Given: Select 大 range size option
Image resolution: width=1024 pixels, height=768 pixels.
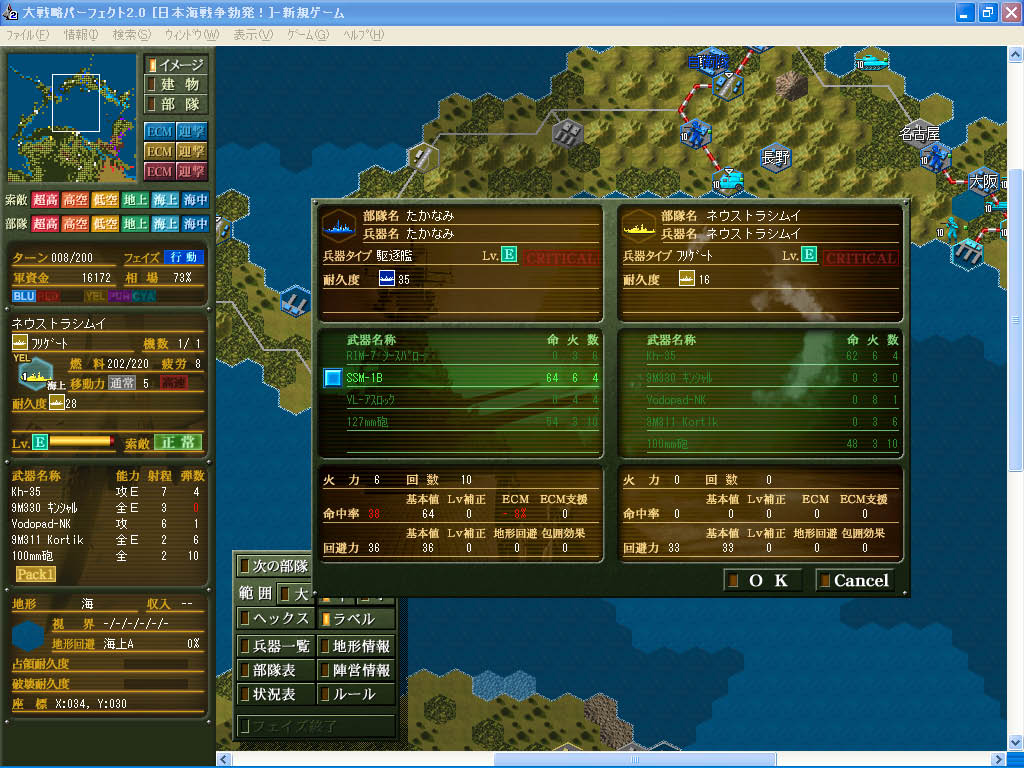Looking at the screenshot, I should pos(295,594).
